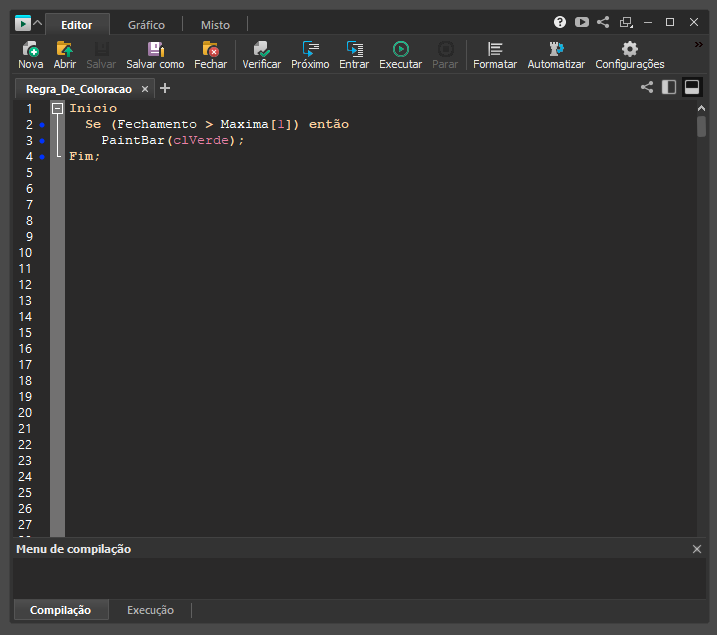Collapse the header with the caret beside logo
717x635 pixels.
[x=38, y=22]
